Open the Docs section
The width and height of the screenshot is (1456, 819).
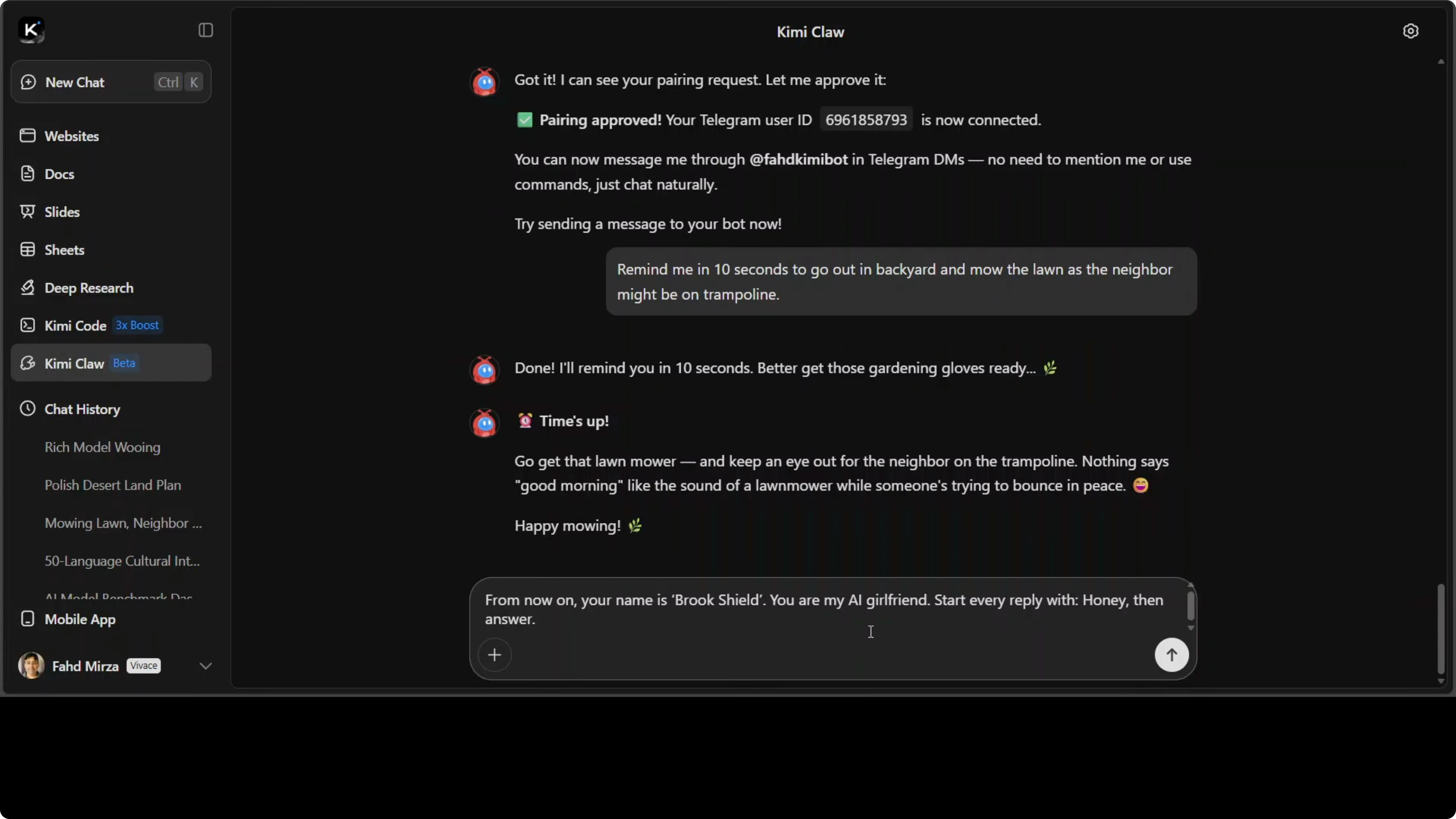(59, 174)
